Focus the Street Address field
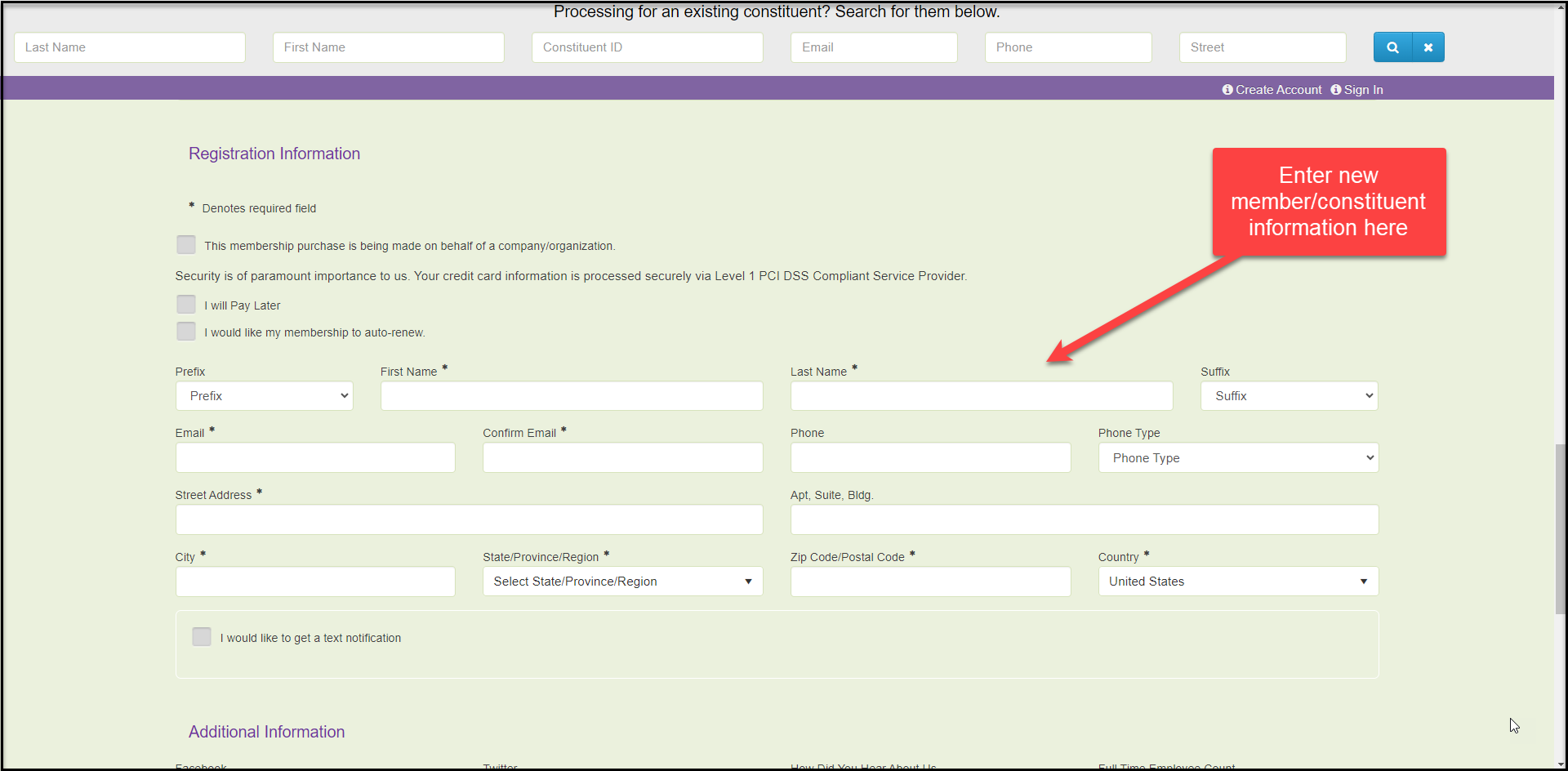This screenshot has width=1568, height=771. coord(470,519)
